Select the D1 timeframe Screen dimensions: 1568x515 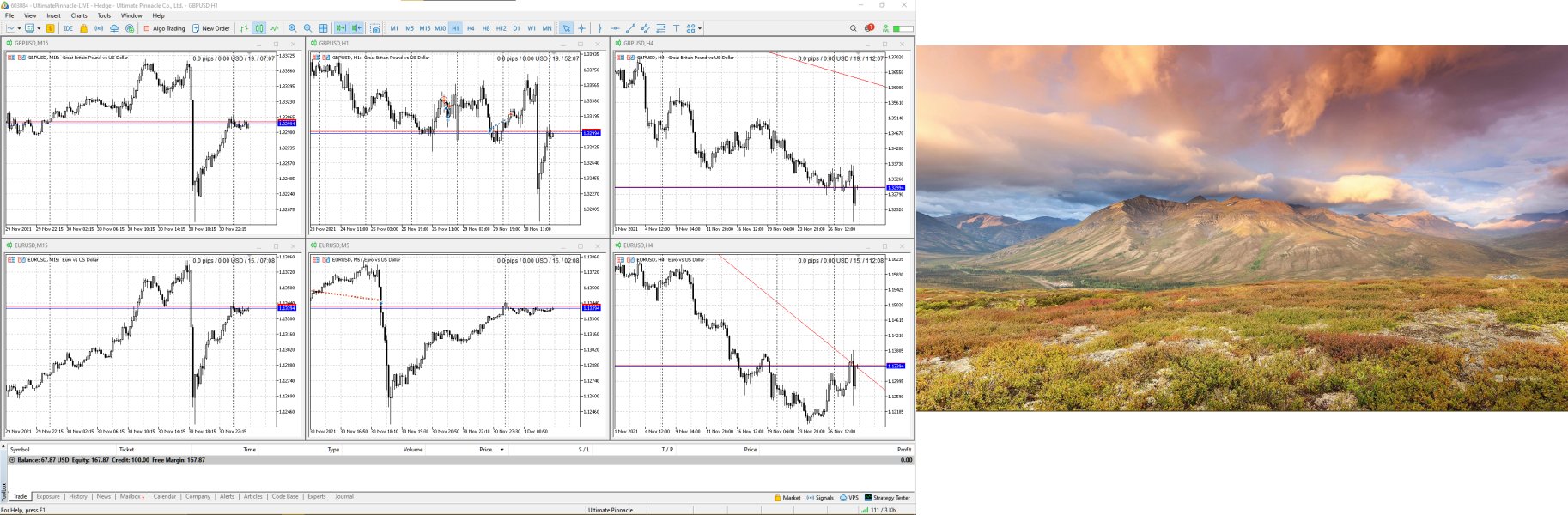[516, 28]
